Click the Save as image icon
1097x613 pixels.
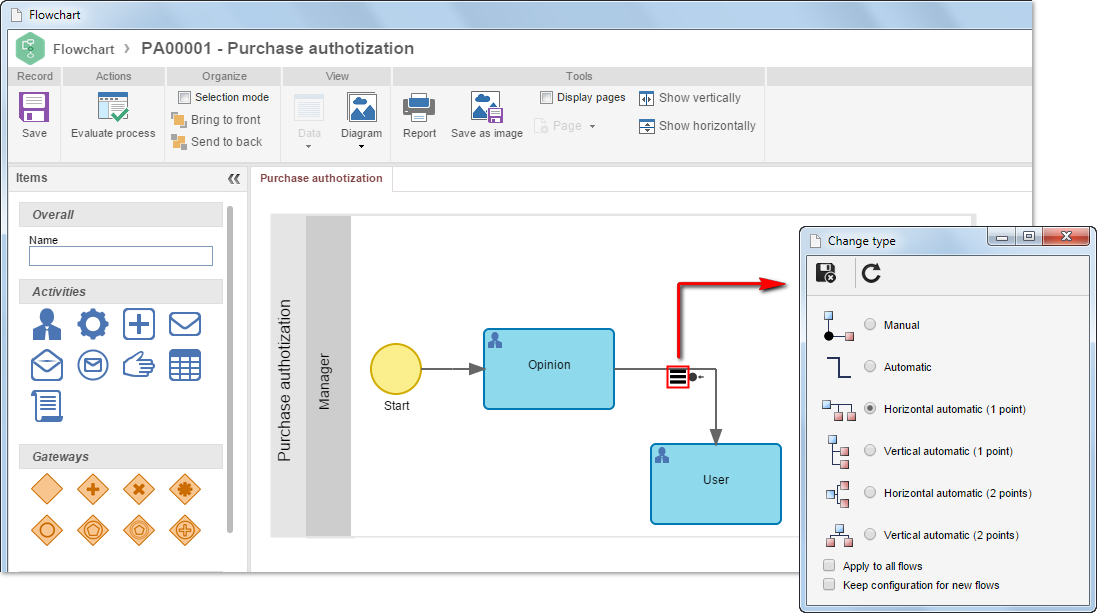tap(487, 108)
